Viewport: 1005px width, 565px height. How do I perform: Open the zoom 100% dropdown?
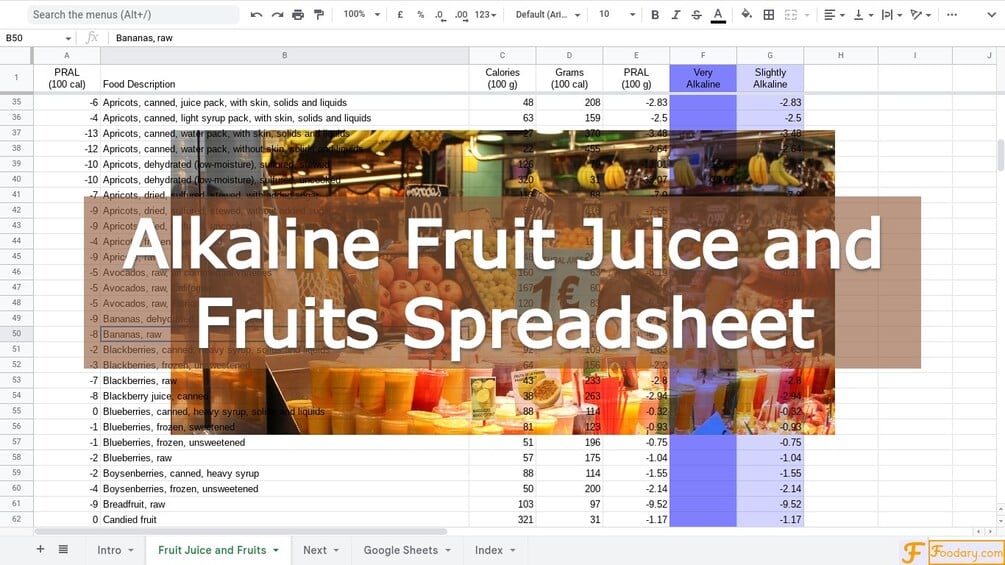click(x=361, y=14)
